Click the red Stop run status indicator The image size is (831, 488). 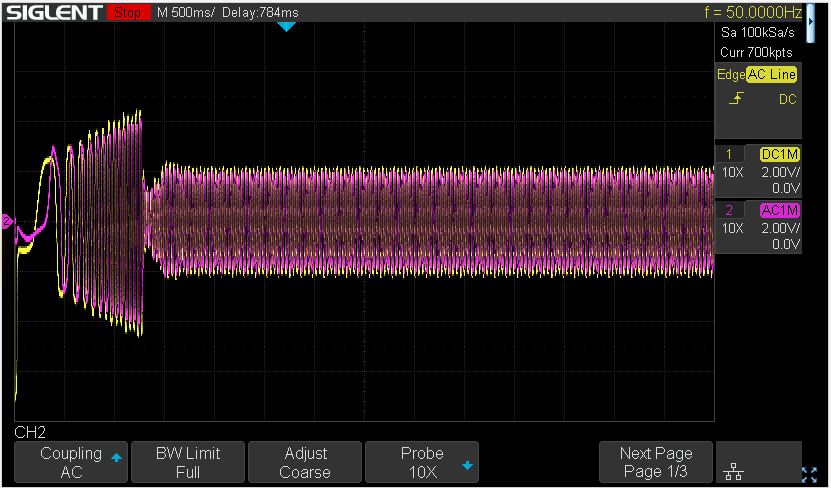[128, 12]
